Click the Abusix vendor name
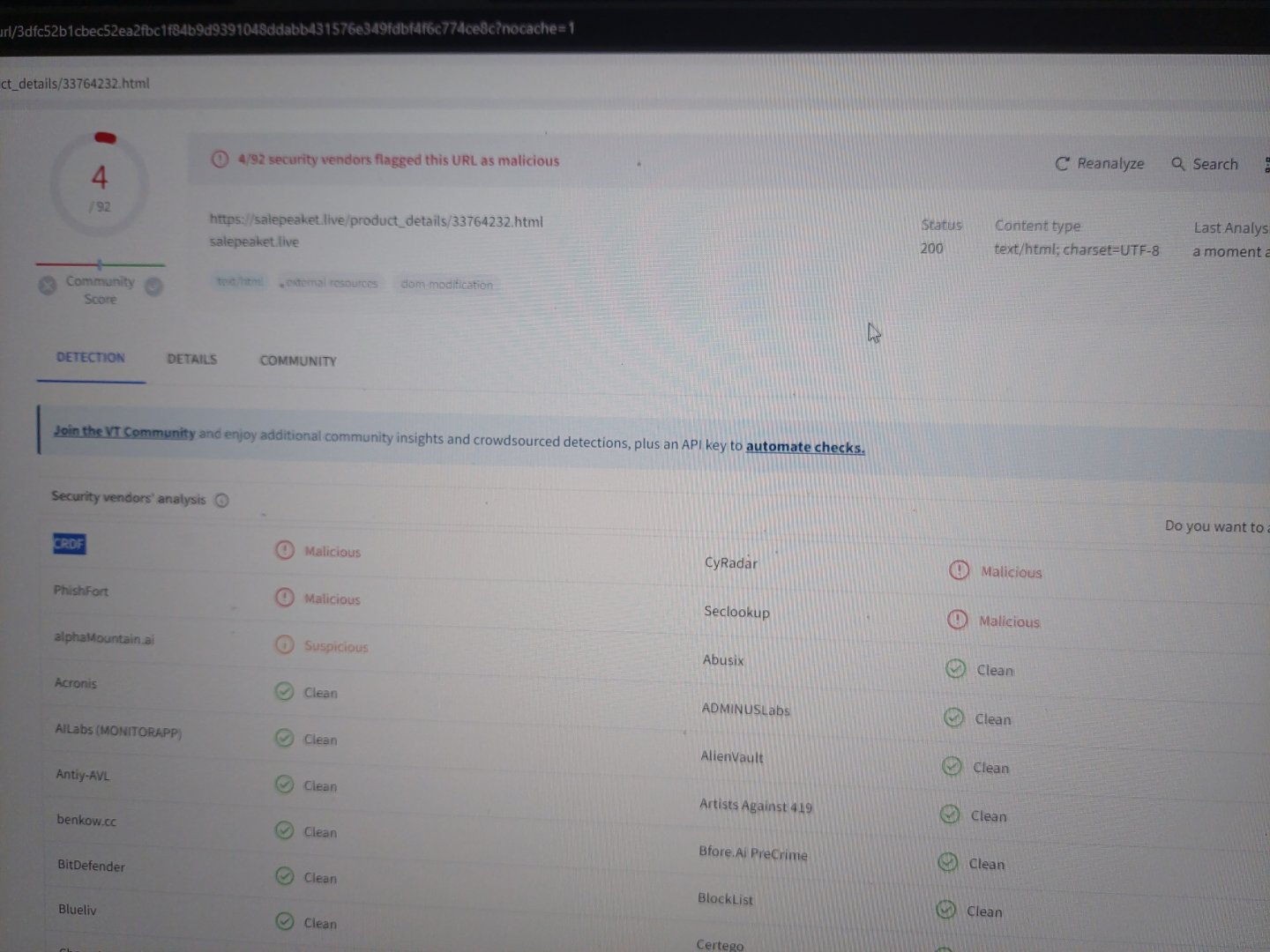The image size is (1270, 952). point(723,659)
